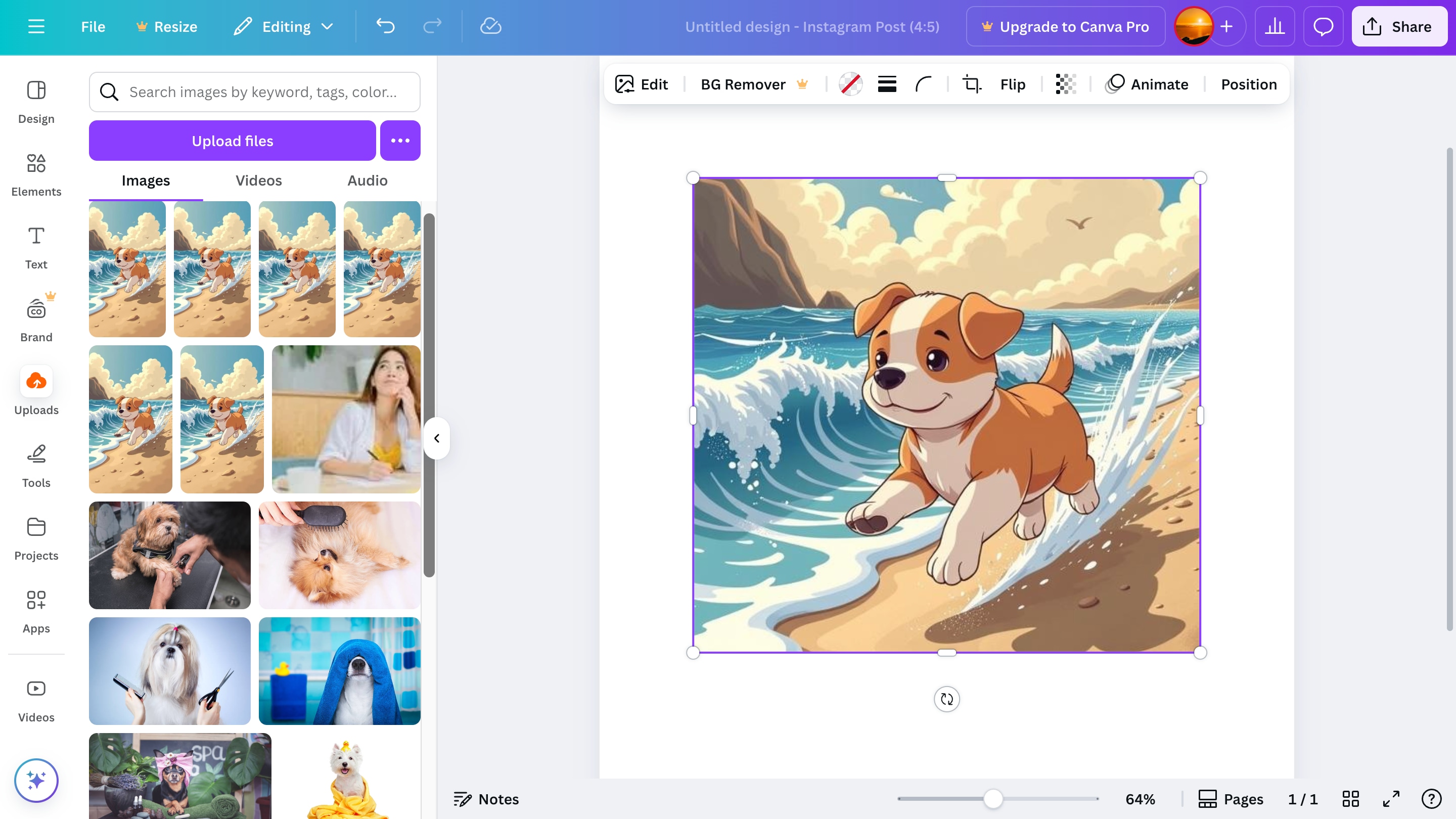This screenshot has height=819, width=1456.
Task: Collapse the side panel with the arrow
Action: 436,438
